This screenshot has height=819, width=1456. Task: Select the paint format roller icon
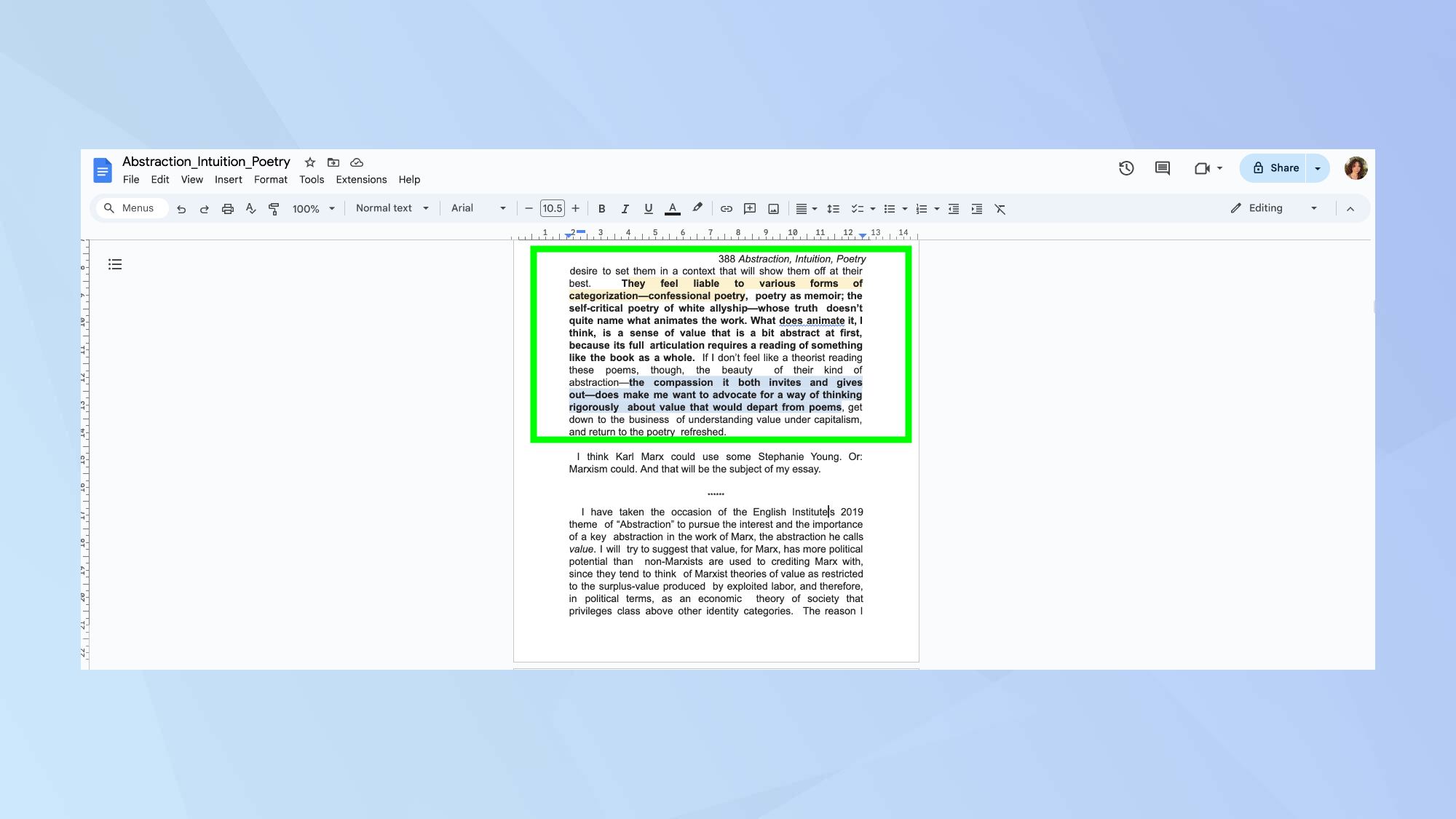click(x=274, y=209)
